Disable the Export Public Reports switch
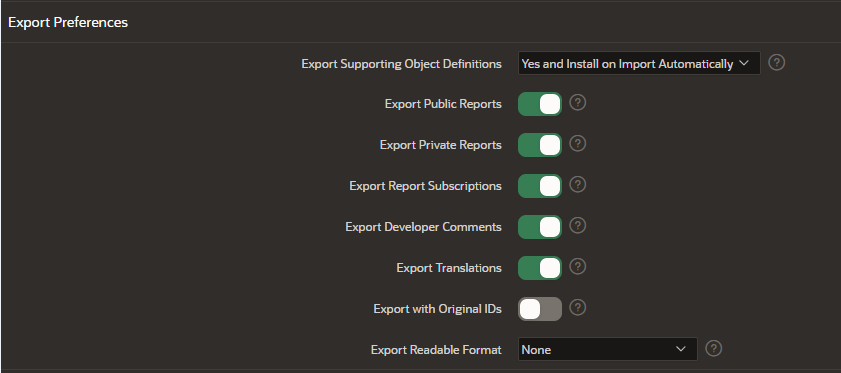The width and height of the screenshot is (841, 373). coord(540,104)
